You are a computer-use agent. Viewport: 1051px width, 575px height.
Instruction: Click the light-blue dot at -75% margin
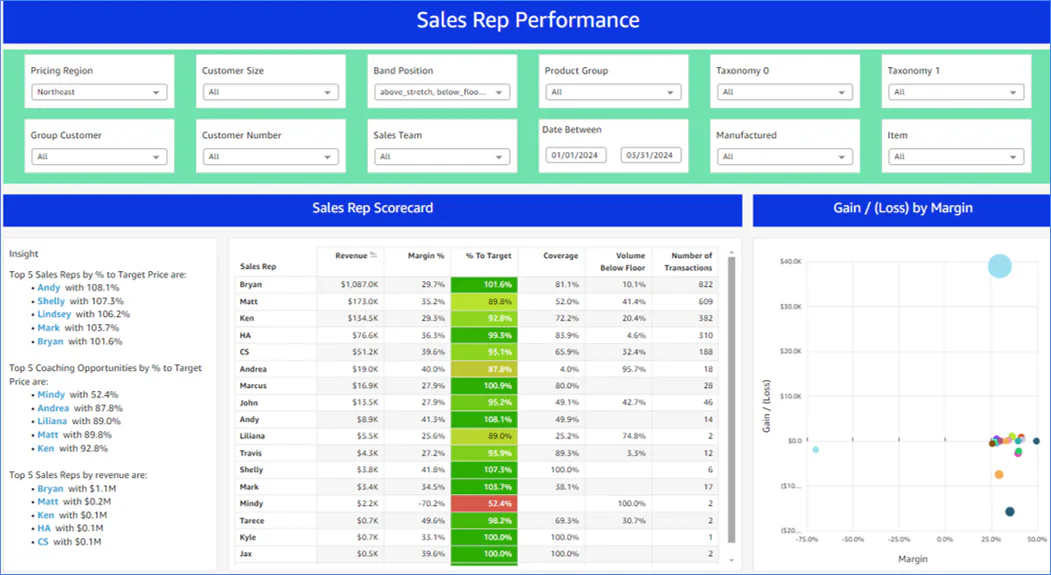click(x=815, y=450)
